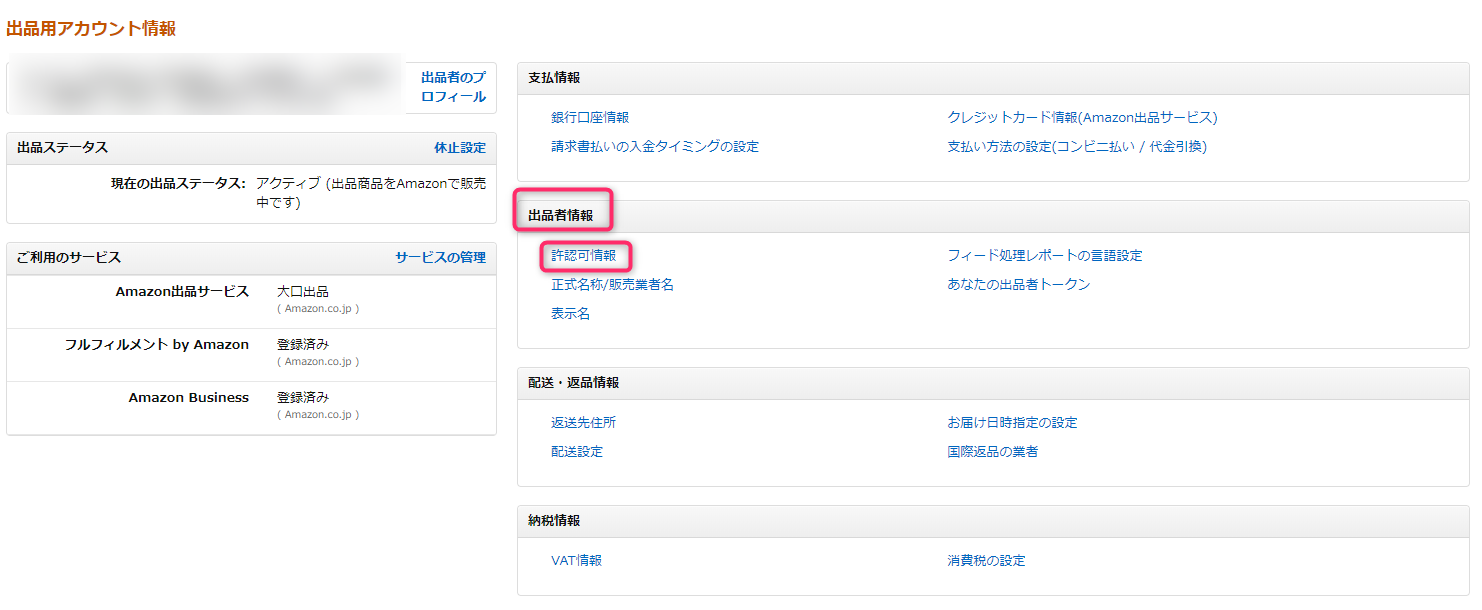1482x610 pixels.
Task: Click the 出品者情報 section header
Action: (x=561, y=216)
